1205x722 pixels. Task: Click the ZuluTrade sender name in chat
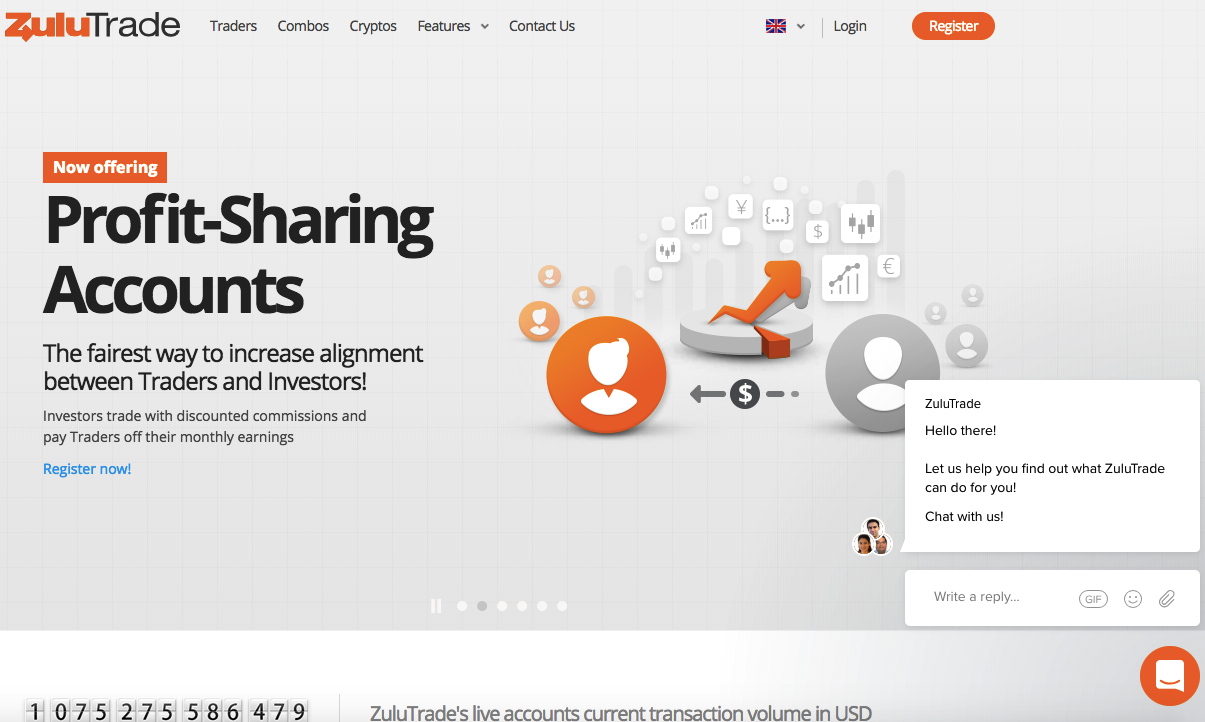953,404
